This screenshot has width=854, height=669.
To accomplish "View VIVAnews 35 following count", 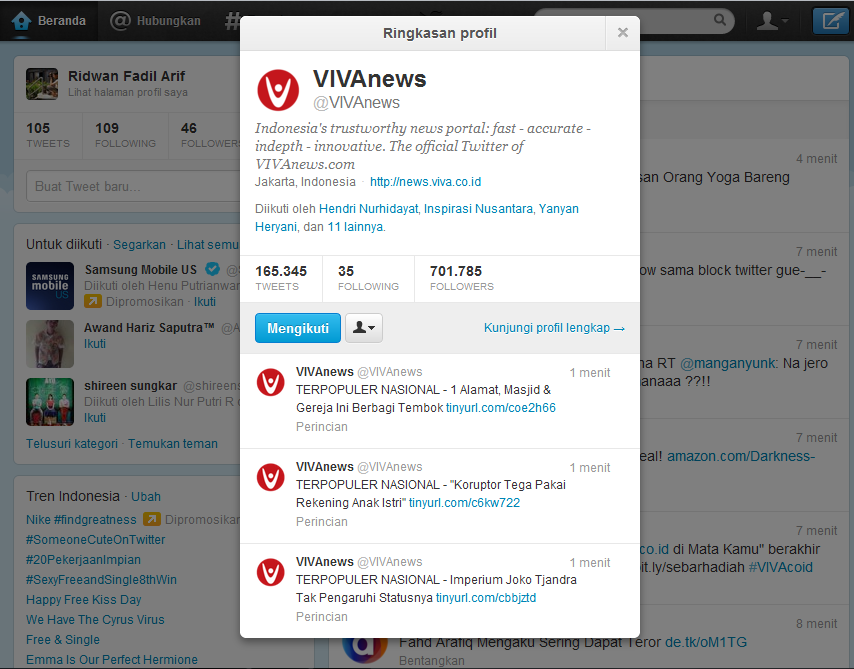I will [x=368, y=278].
